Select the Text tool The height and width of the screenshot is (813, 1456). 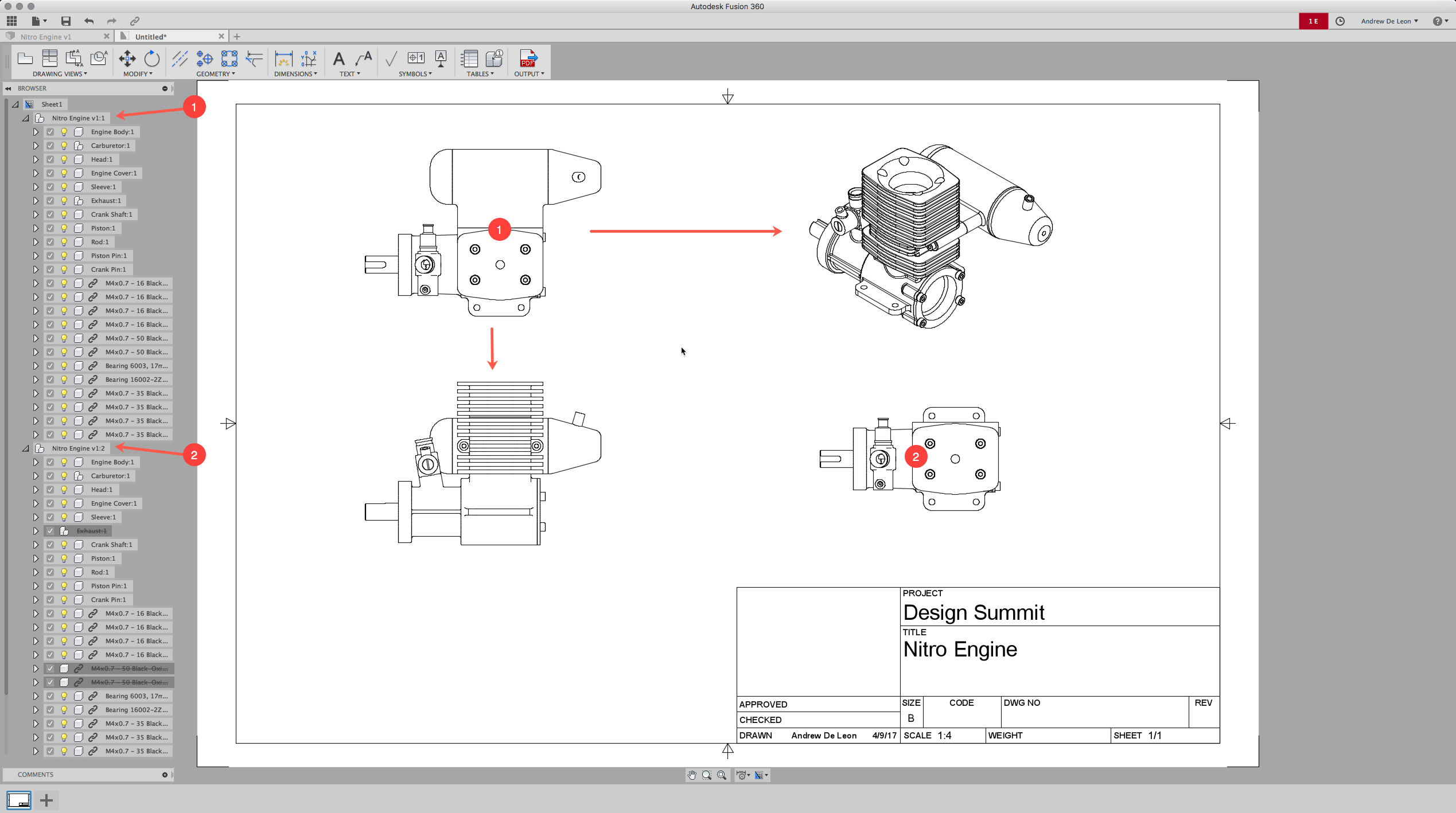pyautogui.click(x=338, y=58)
